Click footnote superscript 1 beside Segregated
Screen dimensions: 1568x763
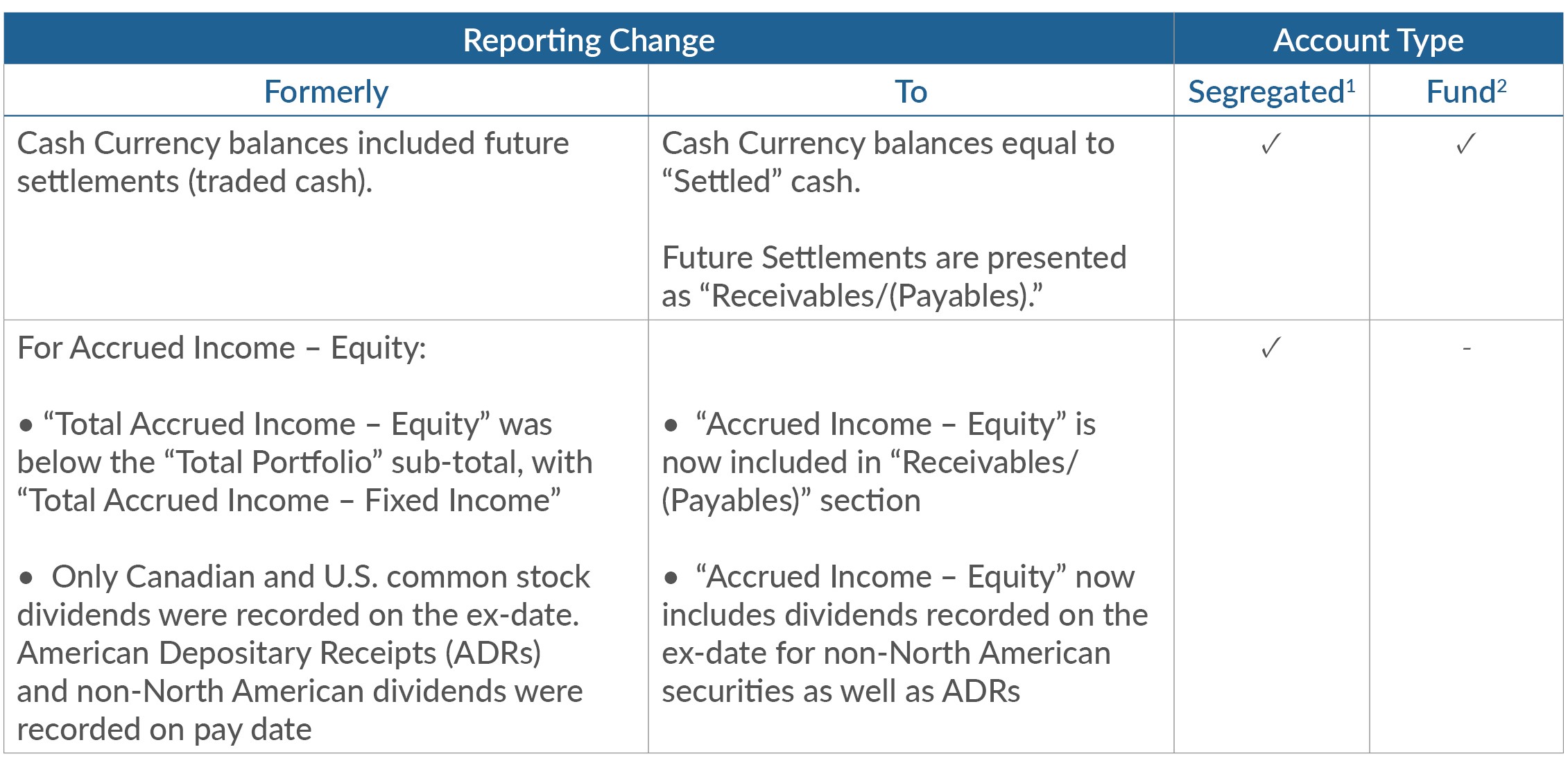pos(1350,86)
